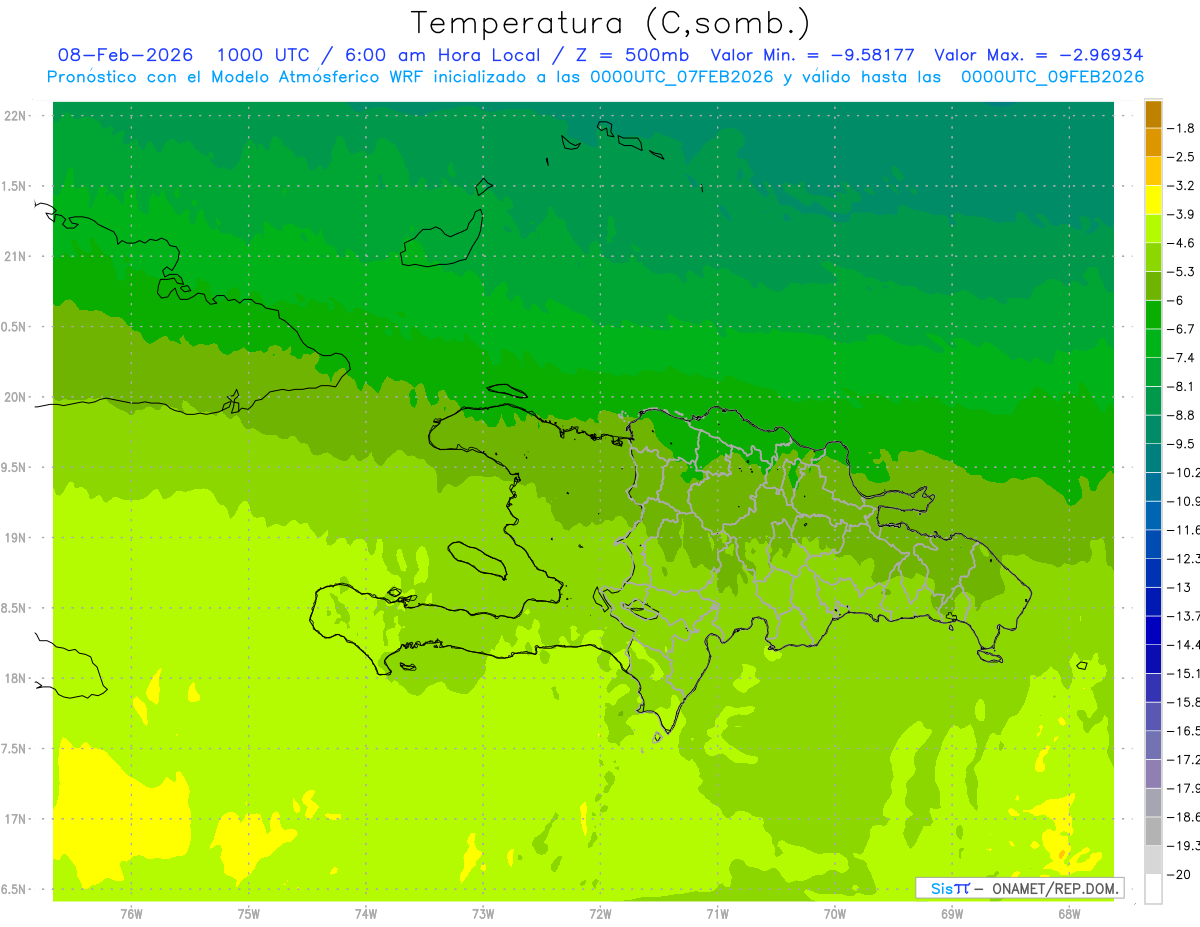Viewport: 1200px width, 927px height.
Task: Click the '69W' longitude axis label
Action: click(952, 913)
